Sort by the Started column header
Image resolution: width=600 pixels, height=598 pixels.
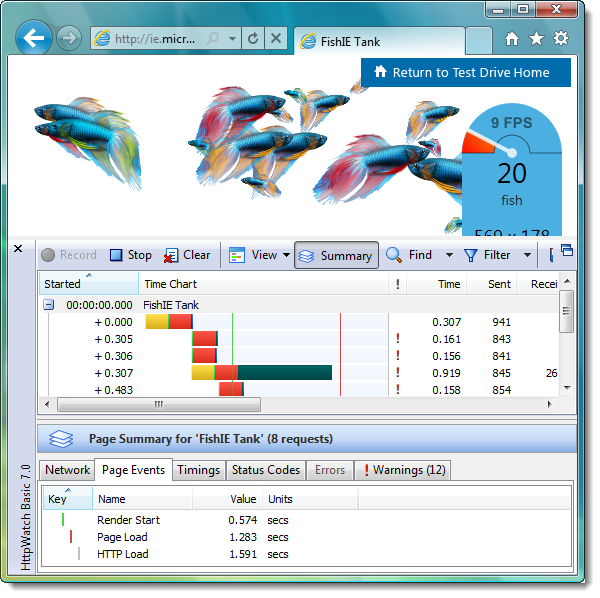[x=89, y=284]
